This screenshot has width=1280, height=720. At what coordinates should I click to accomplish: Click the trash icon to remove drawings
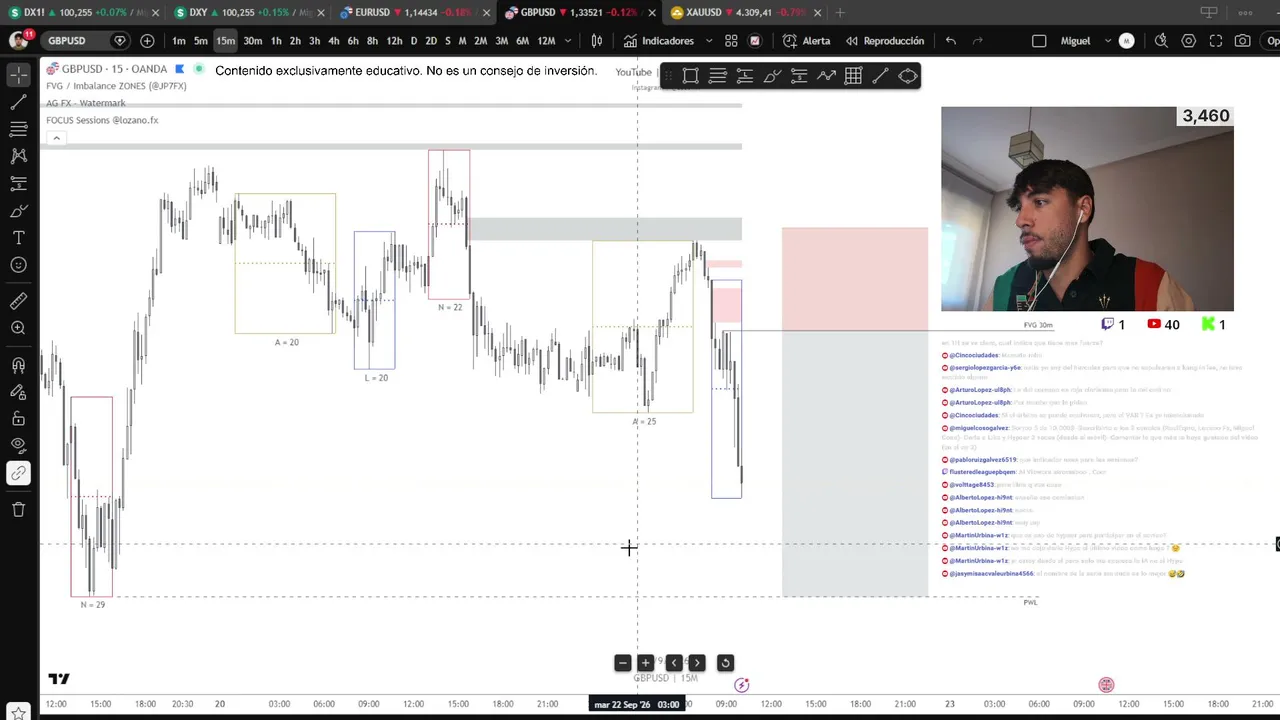(x=18, y=510)
